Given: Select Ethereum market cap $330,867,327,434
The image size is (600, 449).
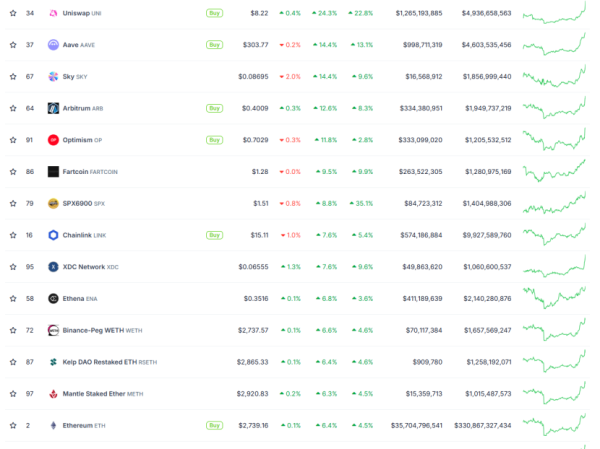Looking at the screenshot, I should click(483, 425).
